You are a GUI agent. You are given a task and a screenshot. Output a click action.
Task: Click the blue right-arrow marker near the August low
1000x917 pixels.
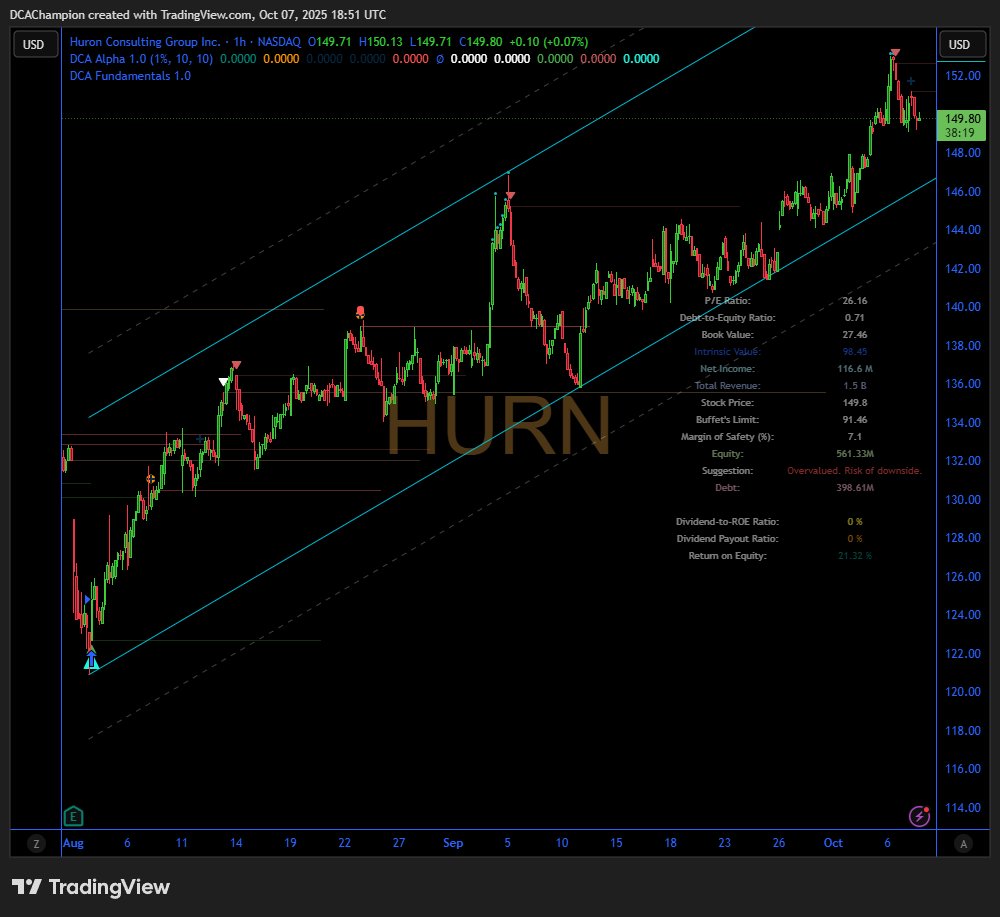[x=87, y=599]
